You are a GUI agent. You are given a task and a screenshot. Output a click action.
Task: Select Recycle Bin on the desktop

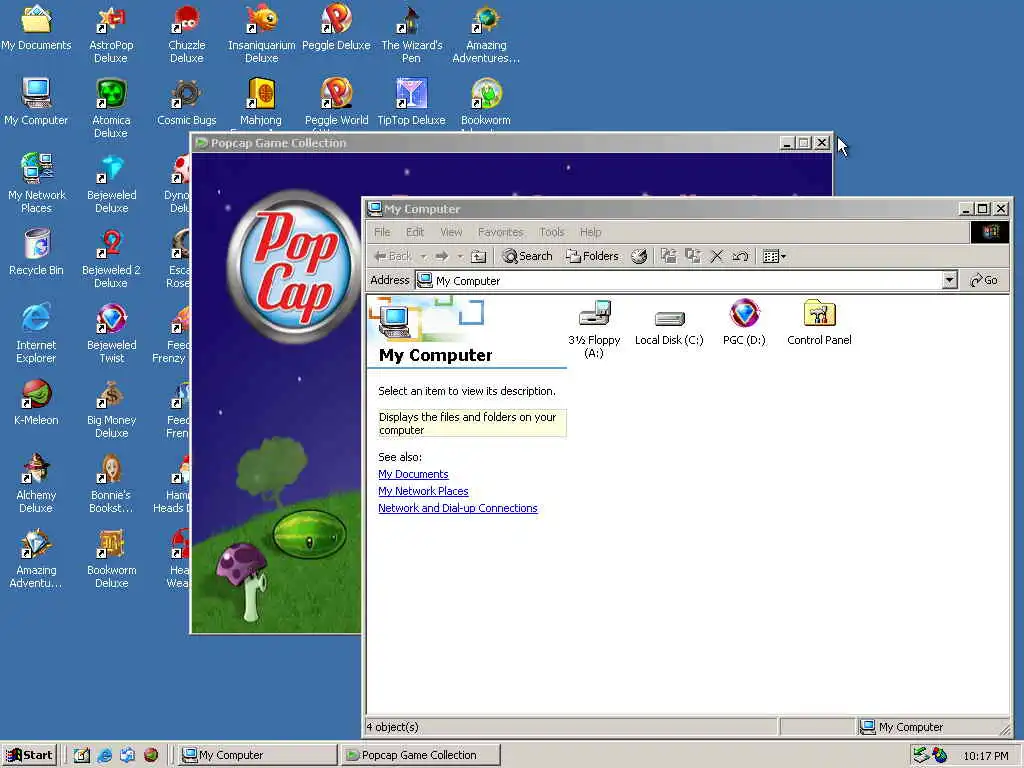point(37,252)
